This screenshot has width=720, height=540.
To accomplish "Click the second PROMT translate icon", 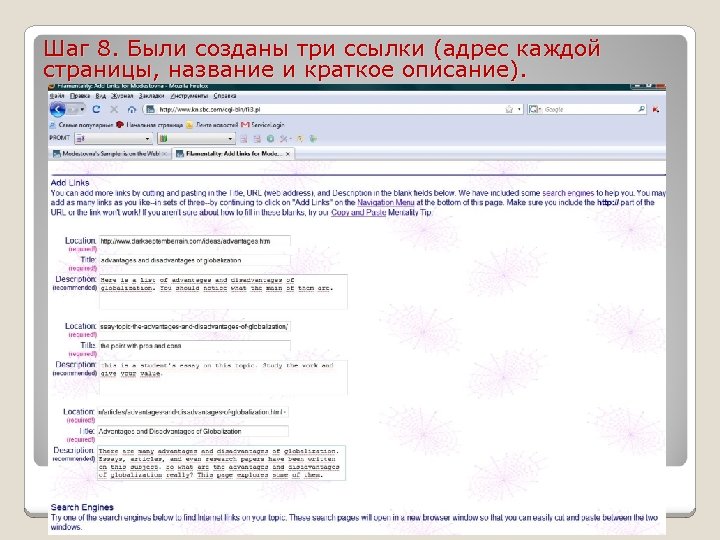I will click(257, 138).
